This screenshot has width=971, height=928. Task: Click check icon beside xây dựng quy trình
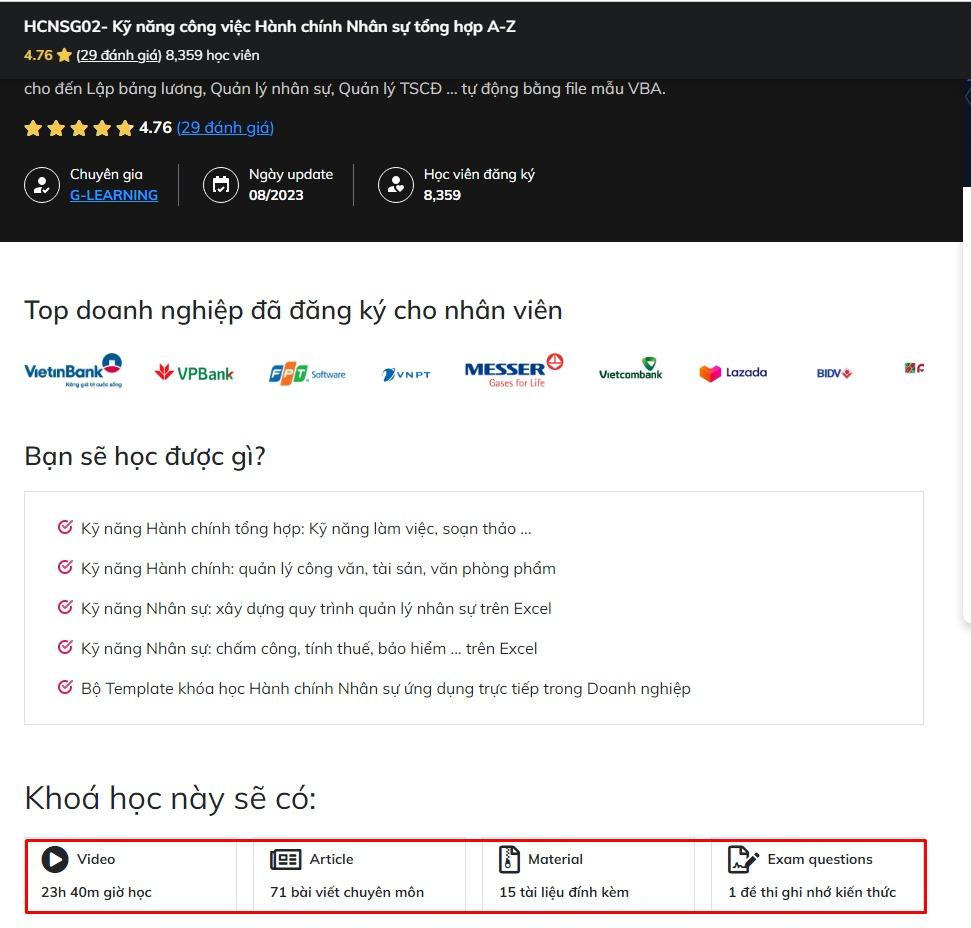point(65,607)
